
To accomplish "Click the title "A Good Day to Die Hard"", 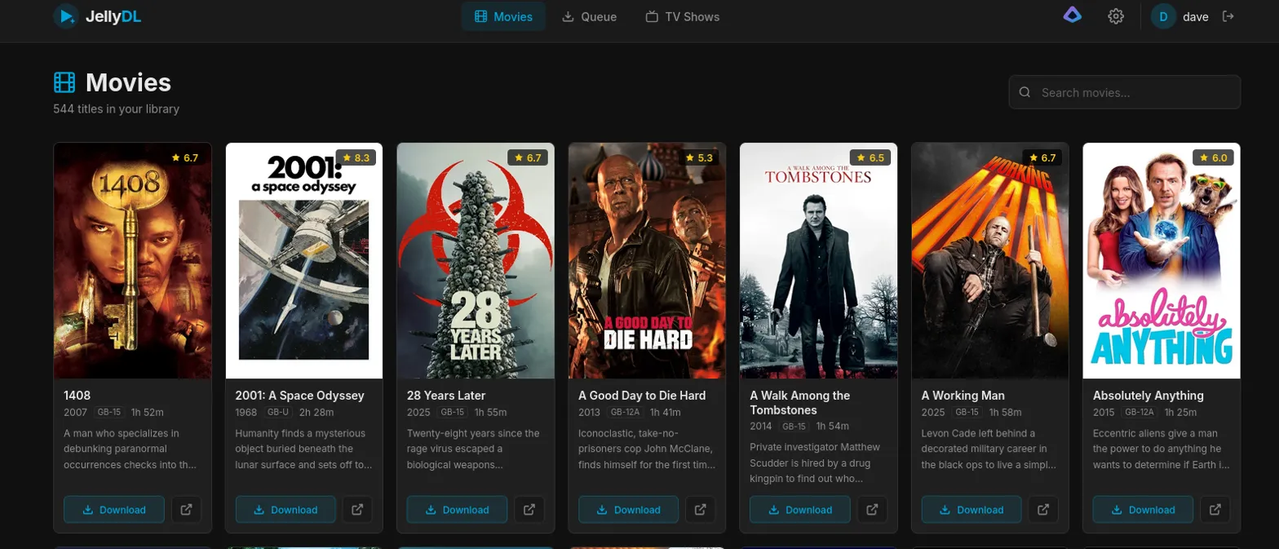I will (642, 395).
